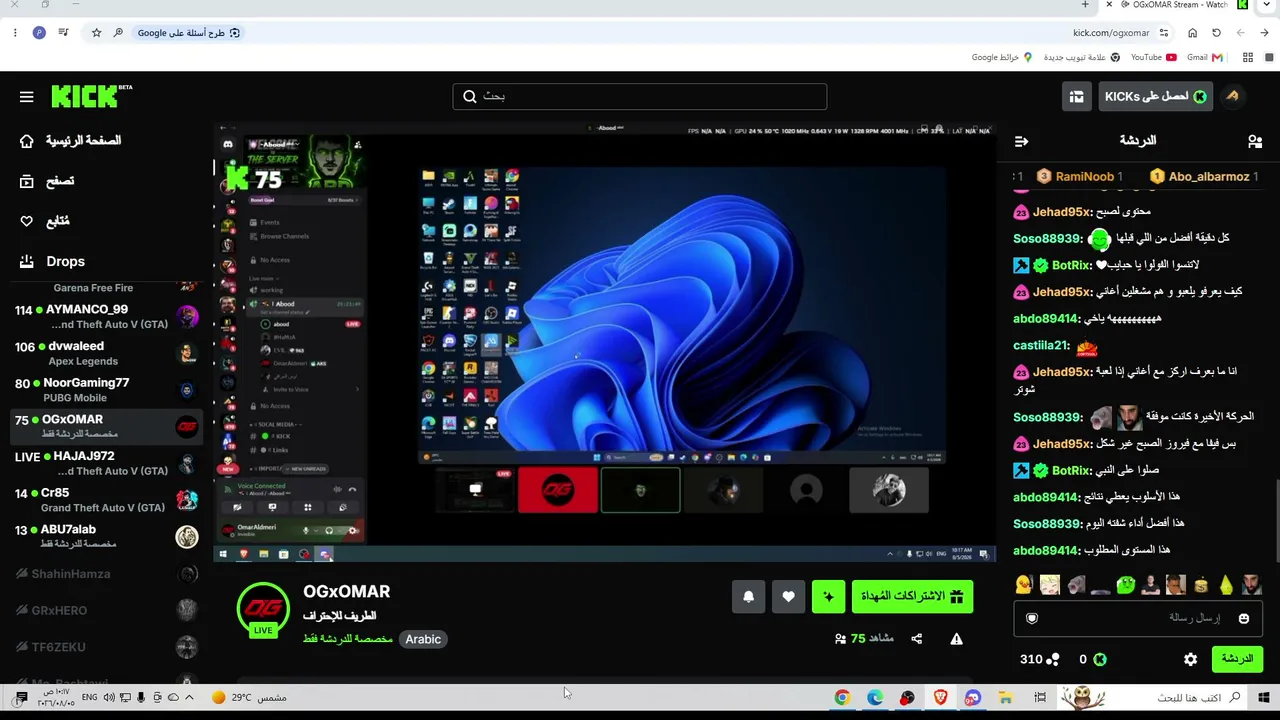Screen dimensions: 1280x720
Task: Open the Google Maps bookmark
Action: click(1001, 58)
